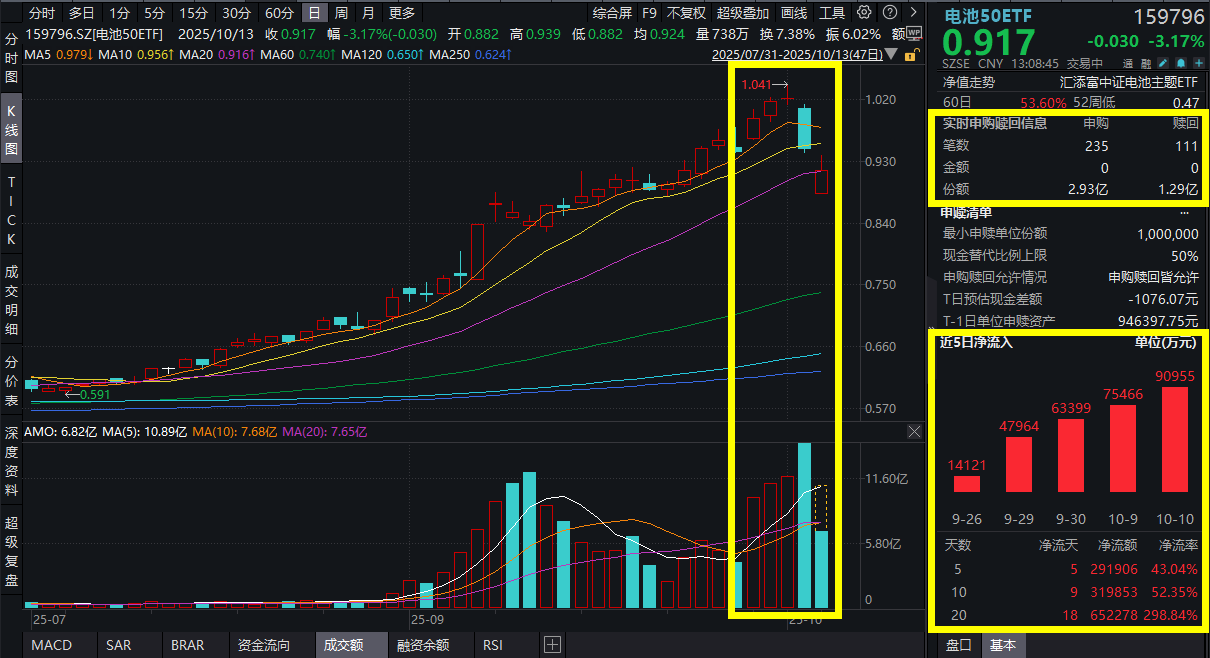Switch to the 周 weekly period

(341, 13)
